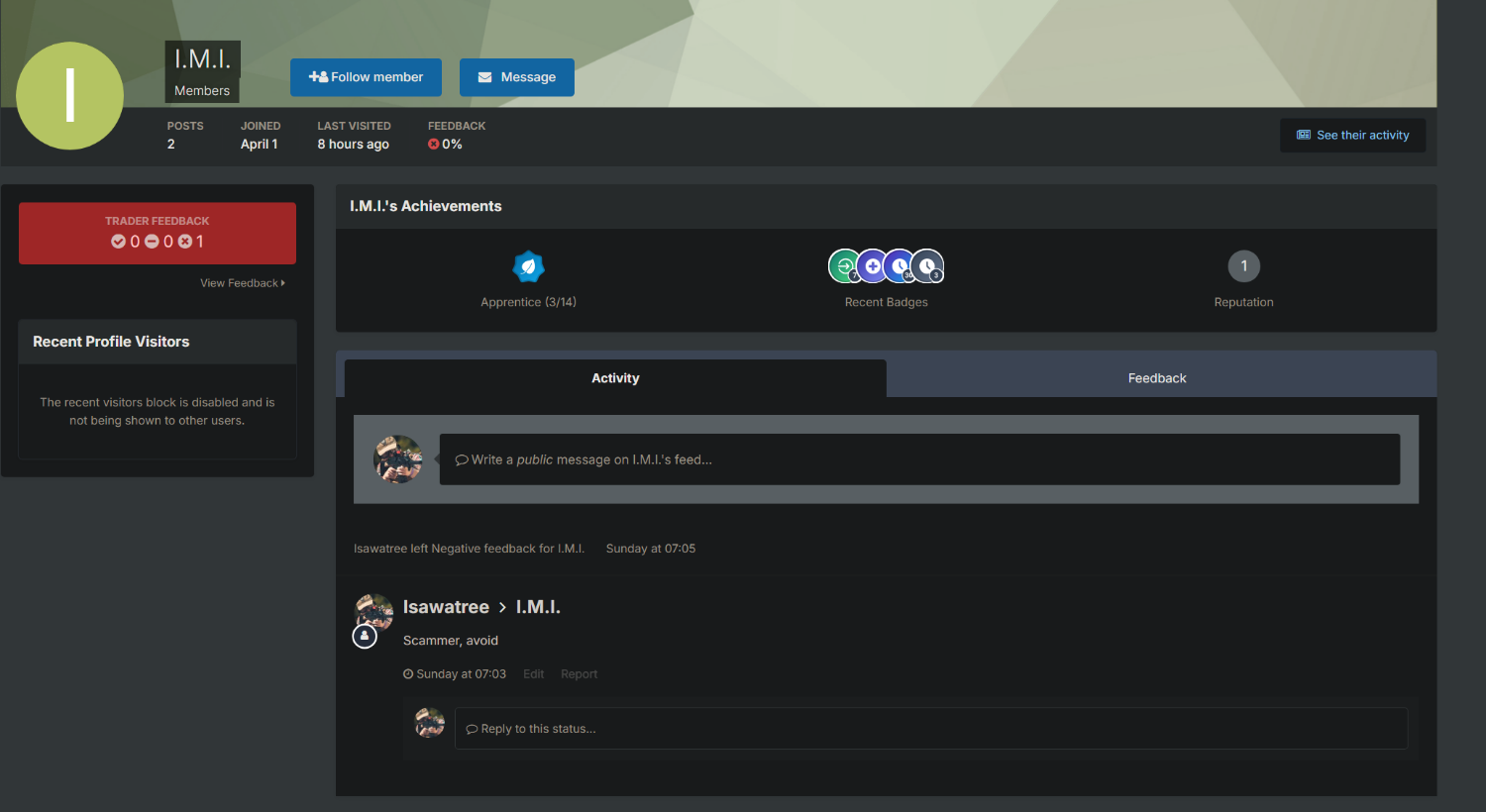The width and height of the screenshot is (1486, 812).
Task: Expand View Feedback link
Action: point(242,283)
